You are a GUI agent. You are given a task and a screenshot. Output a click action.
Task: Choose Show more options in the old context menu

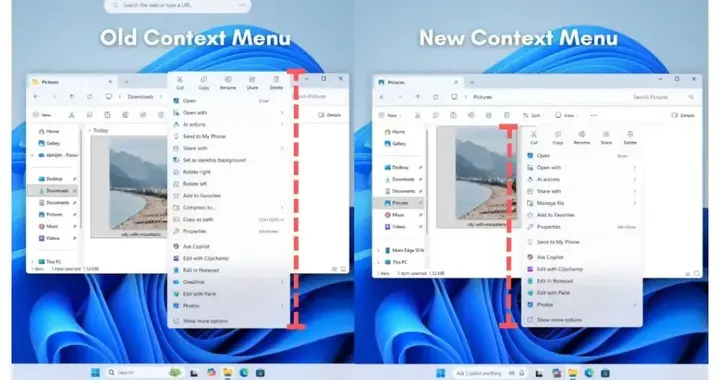pos(229,321)
